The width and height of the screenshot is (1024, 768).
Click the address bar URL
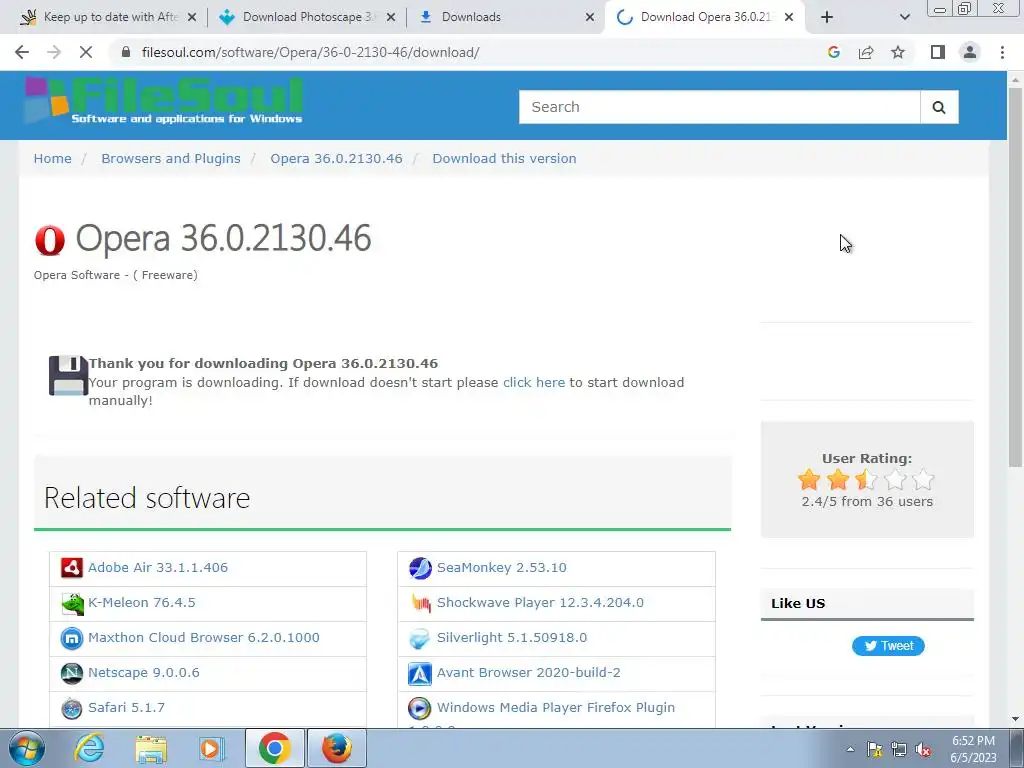pos(310,52)
